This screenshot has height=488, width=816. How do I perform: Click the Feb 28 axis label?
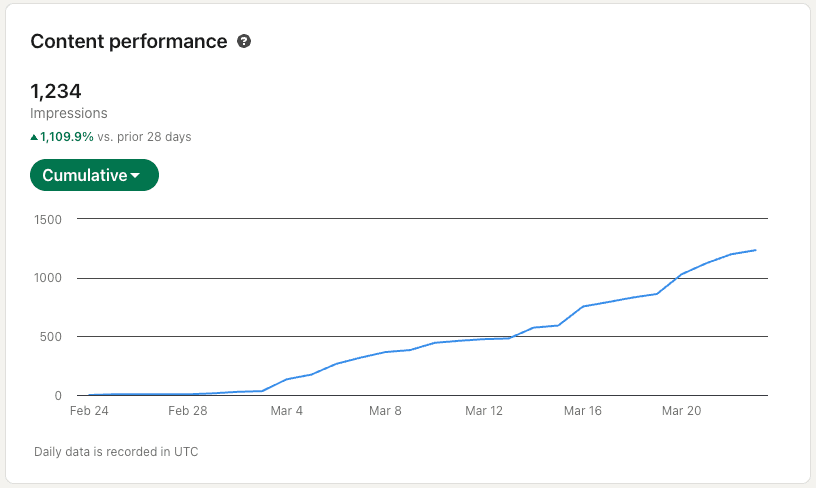click(187, 410)
